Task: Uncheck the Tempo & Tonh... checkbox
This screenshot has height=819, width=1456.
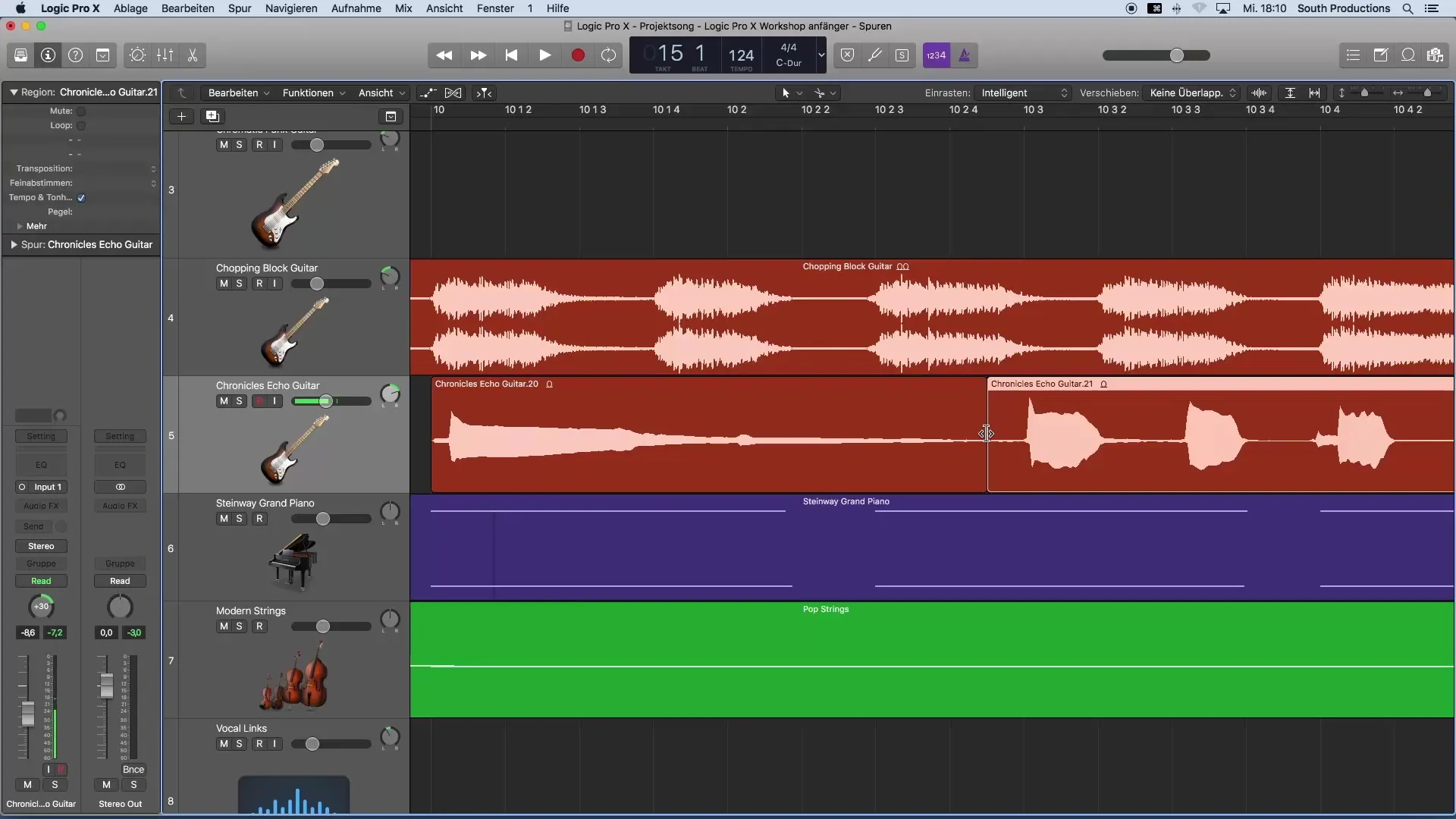Action: pos(80,198)
